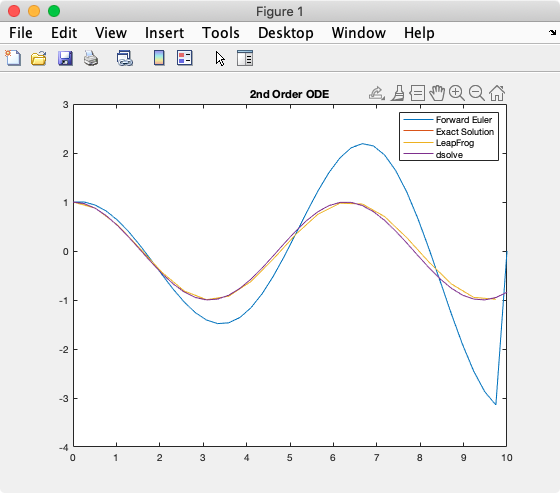Click the x-axis tick label '5'

(x=289, y=458)
